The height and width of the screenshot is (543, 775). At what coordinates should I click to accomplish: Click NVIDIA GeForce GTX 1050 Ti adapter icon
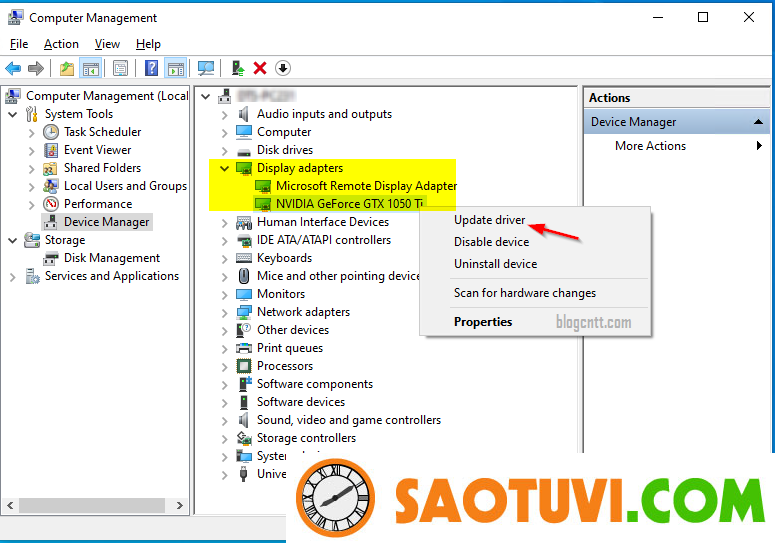click(x=262, y=204)
